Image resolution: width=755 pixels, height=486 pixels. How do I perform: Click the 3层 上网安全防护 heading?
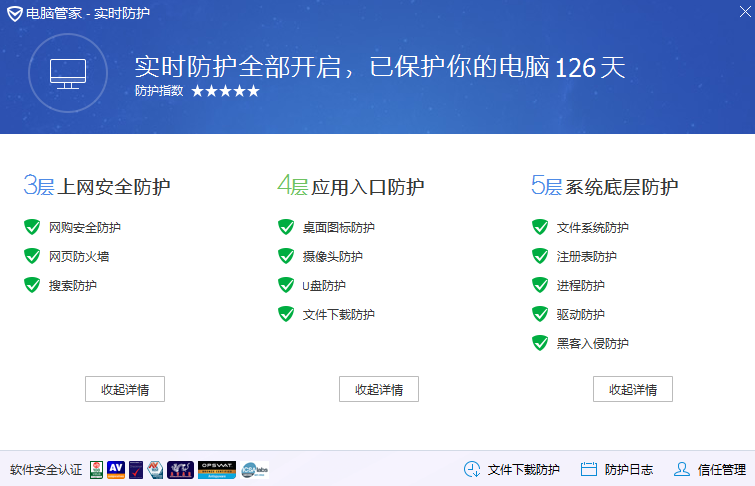(x=97, y=186)
